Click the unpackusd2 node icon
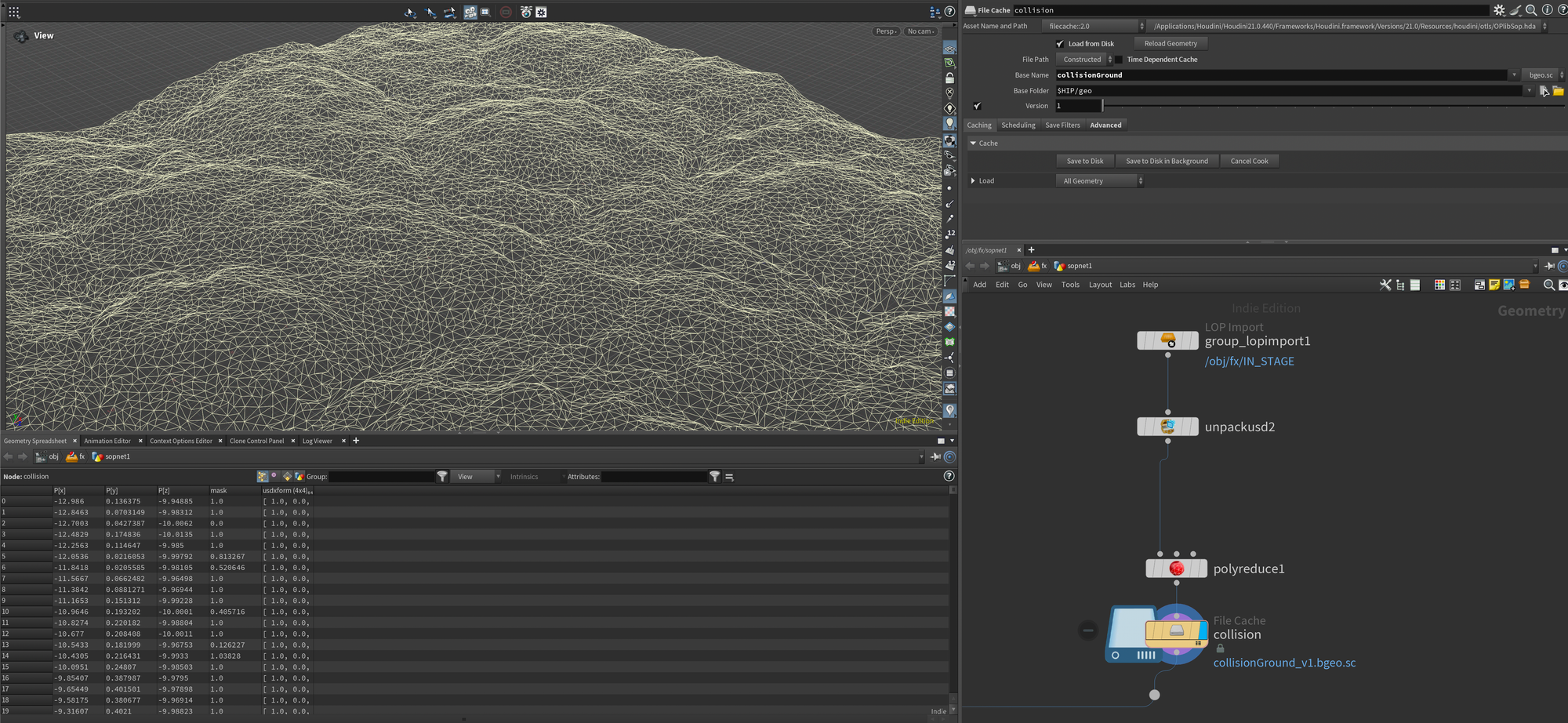Screen dimensions: 1568x723 click(x=1167, y=427)
